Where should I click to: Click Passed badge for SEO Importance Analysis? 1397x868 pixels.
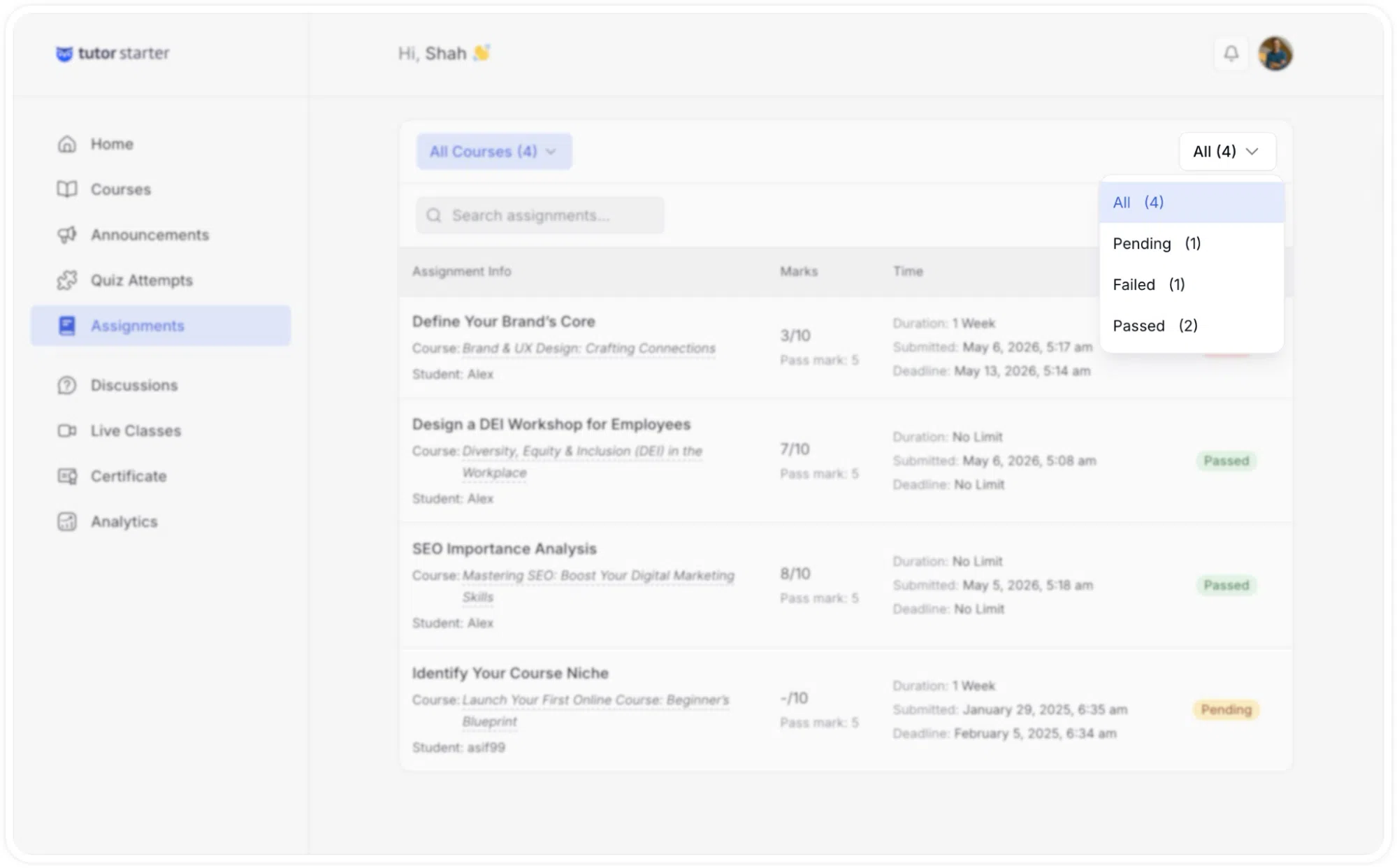coord(1226,585)
